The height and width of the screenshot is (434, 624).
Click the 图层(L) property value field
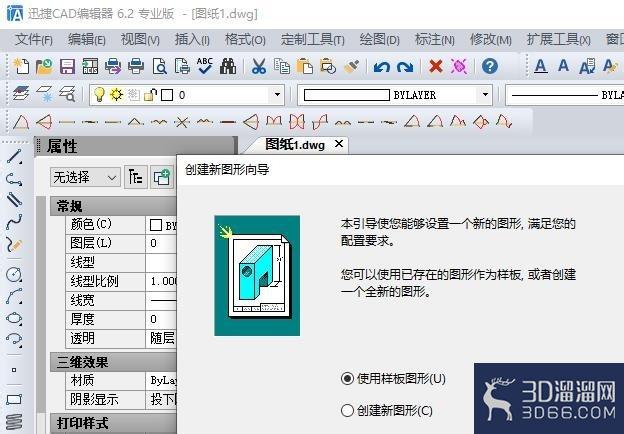coord(161,243)
